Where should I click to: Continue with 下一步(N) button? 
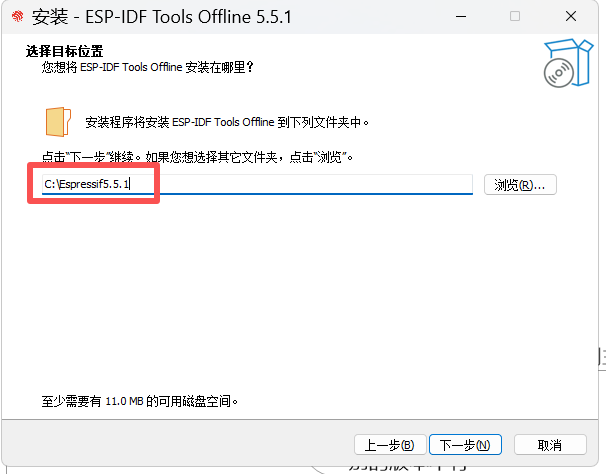[x=465, y=445]
